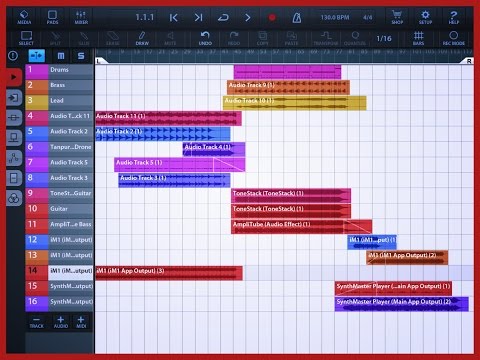Viewport: 480px width, 360px height.
Task: Change the 130.0 BPM tempo value
Action: point(335,17)
